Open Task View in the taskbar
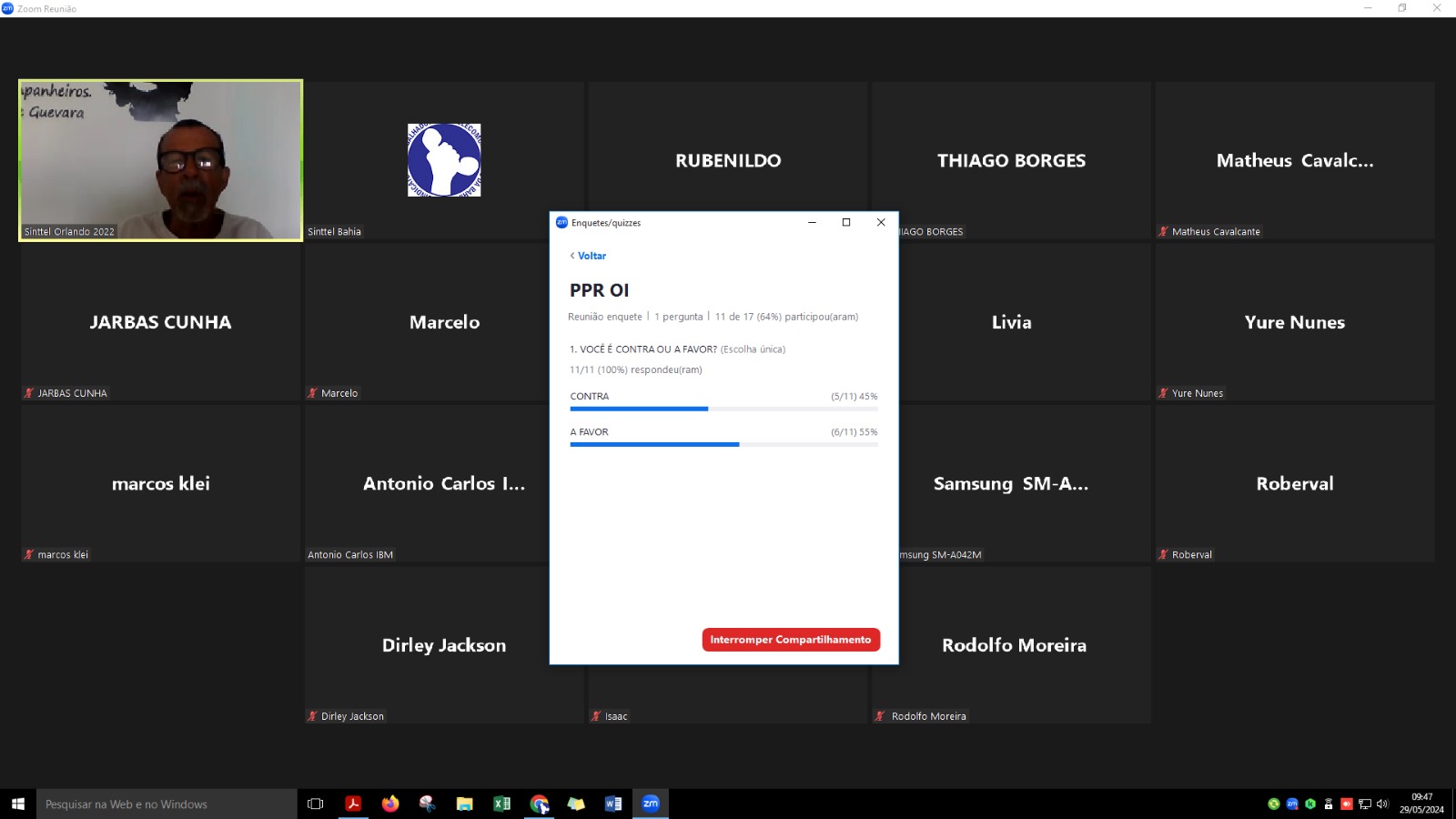Screen dimensions: 1456x819 [x=316, y=804]
